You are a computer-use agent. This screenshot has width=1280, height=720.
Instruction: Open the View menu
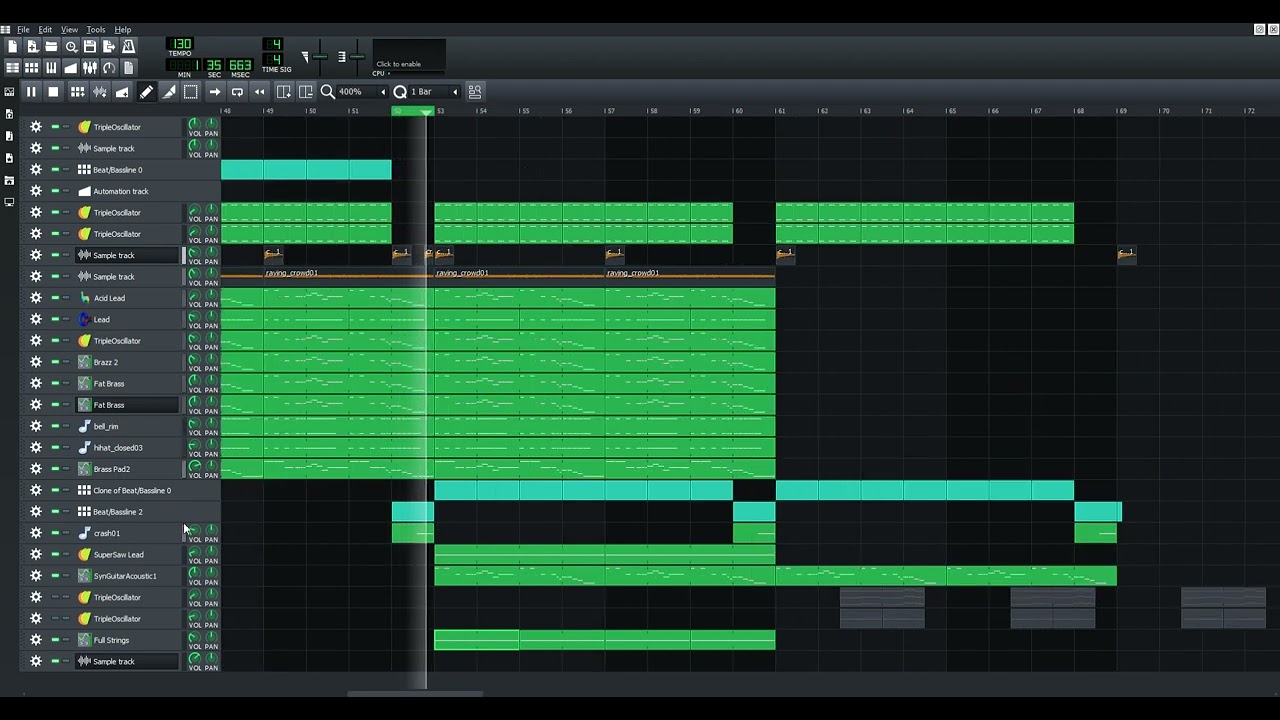click(x=69, y=30)
